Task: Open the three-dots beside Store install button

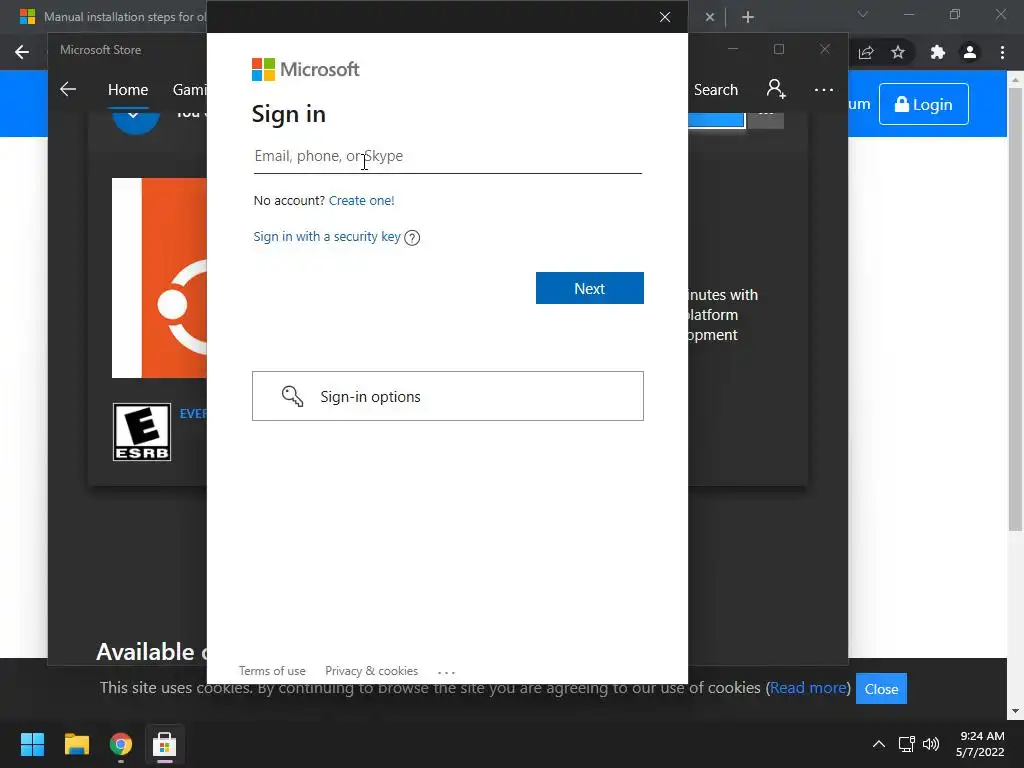Action: click(x=766, y=120)
